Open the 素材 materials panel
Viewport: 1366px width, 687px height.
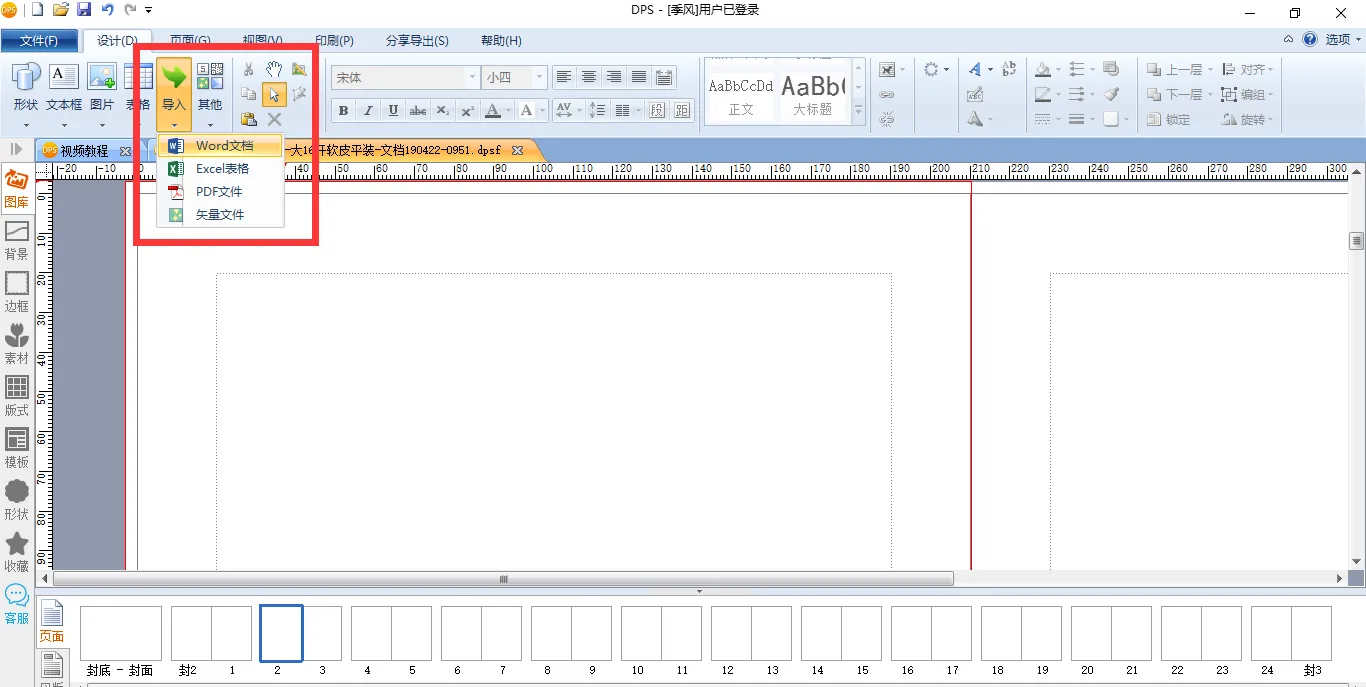click(16, 344)
